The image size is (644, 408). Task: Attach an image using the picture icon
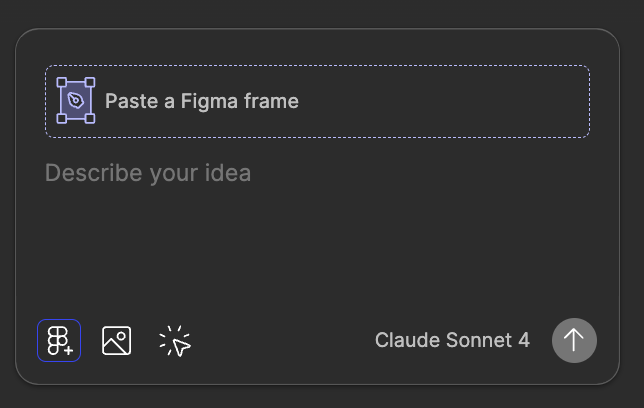pos(117,341)
